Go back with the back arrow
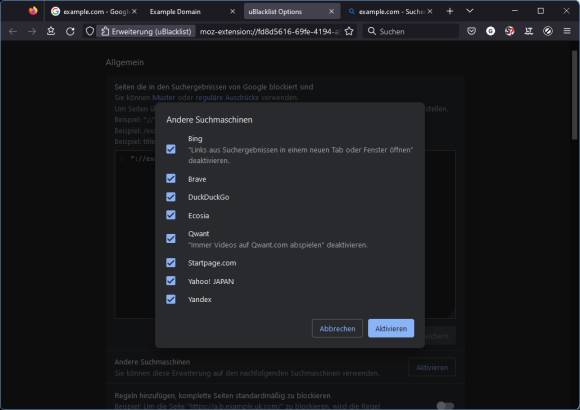Screen dimensions: 580x410 [x=13, y=31]
